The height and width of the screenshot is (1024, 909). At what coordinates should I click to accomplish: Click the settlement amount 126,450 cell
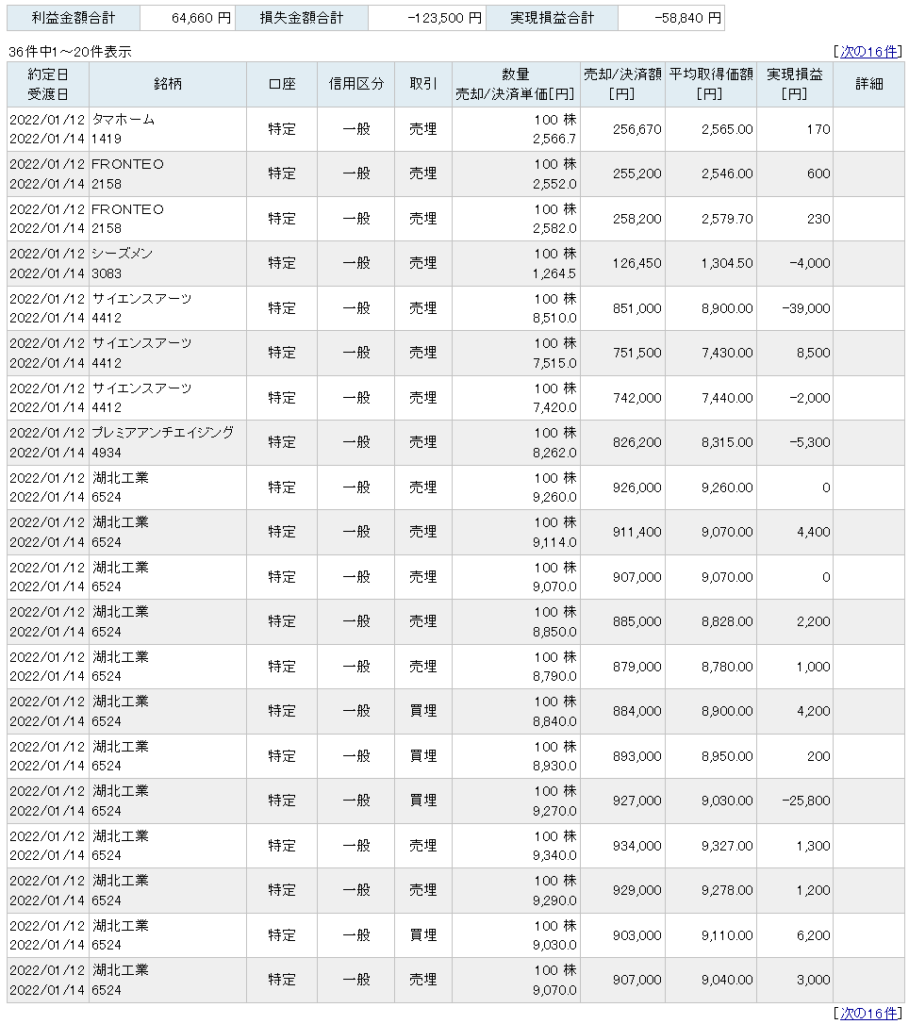click(x=623, y=263)
